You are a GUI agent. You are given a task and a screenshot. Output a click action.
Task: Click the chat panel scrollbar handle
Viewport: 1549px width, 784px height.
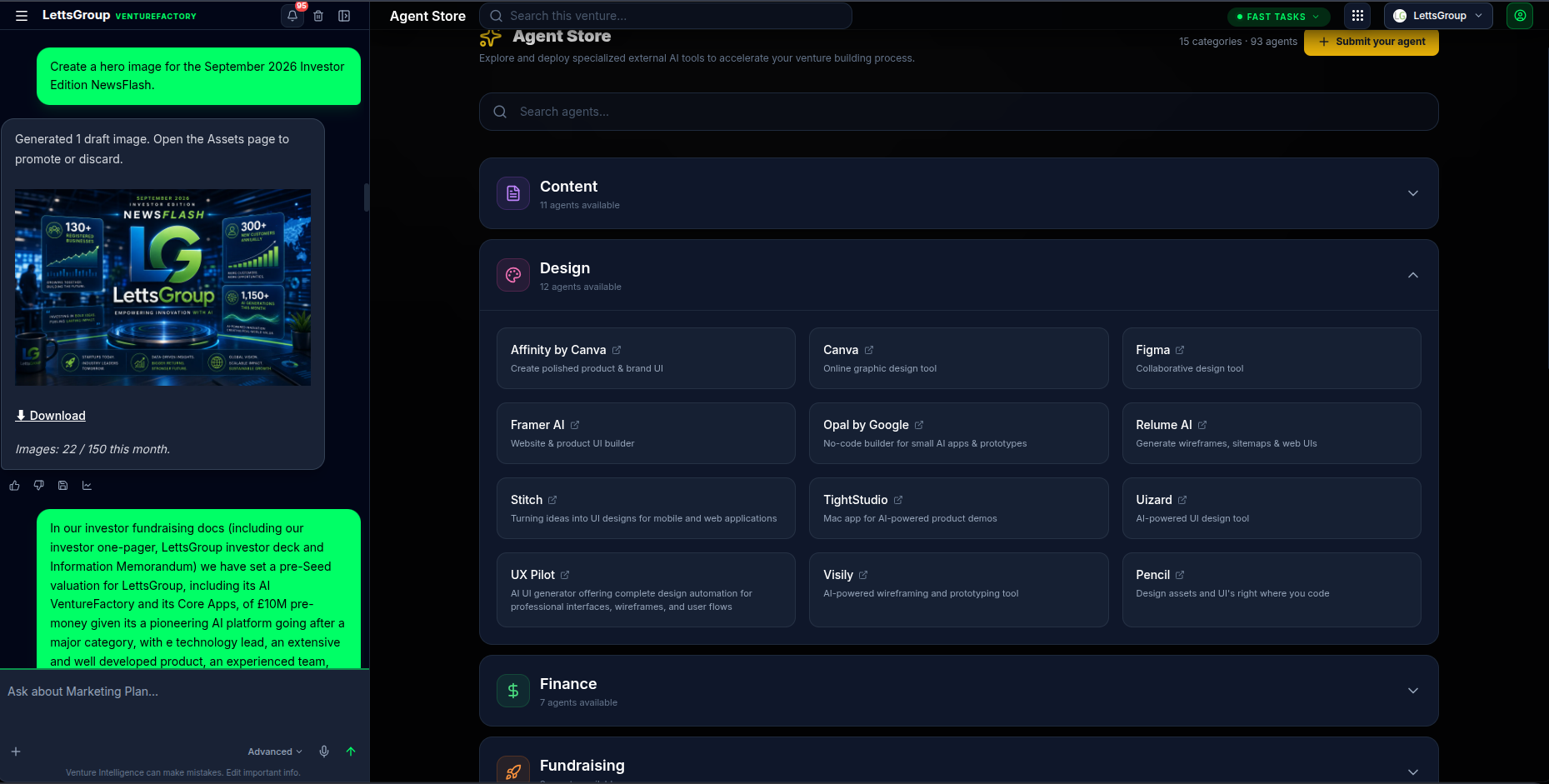[x=367, y=197]
